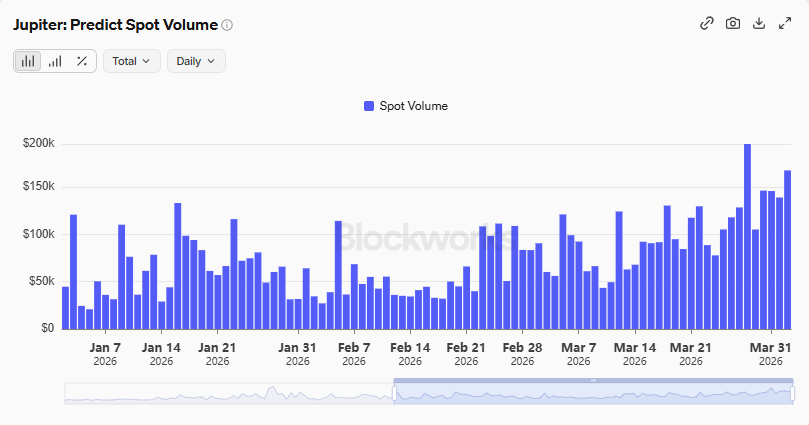Open the Daily interval dropdown

(x=196, y=61)
